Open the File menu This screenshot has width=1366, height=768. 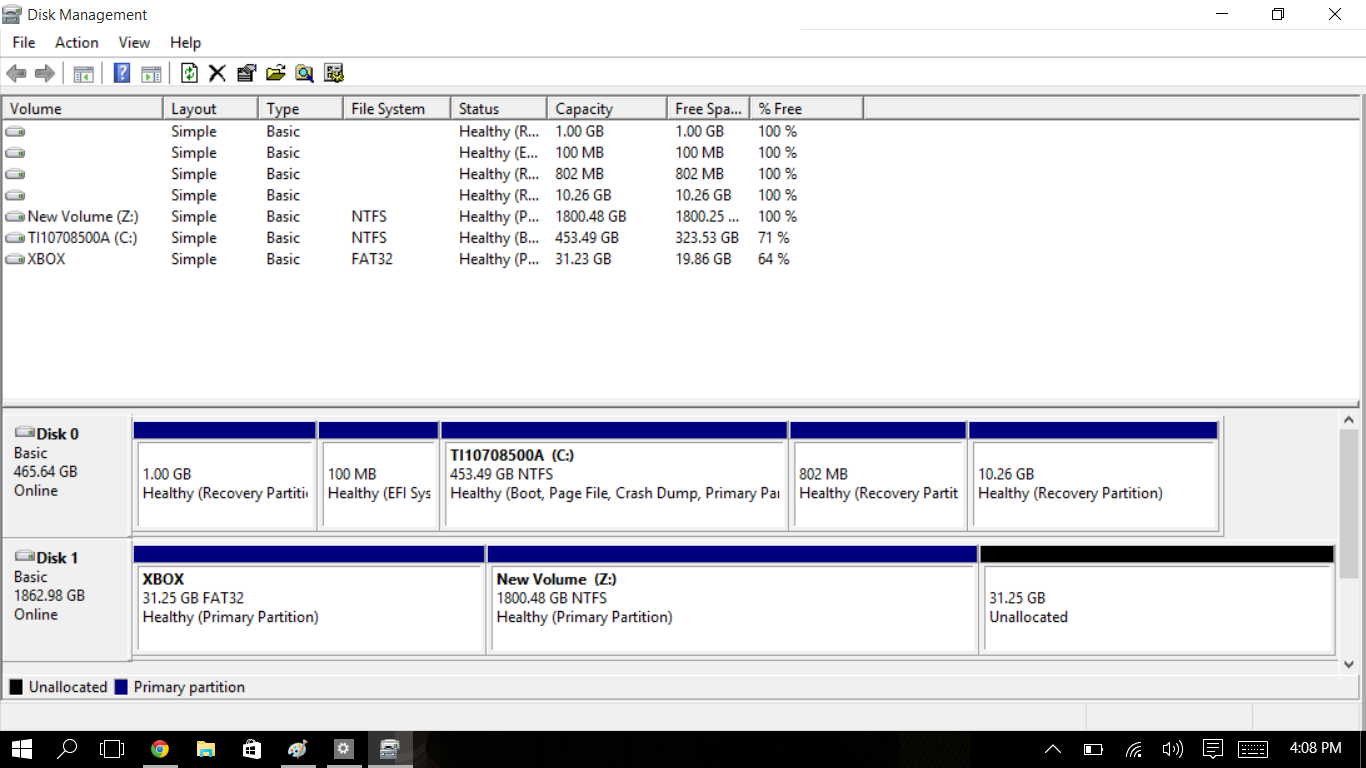tap(24, 42)
